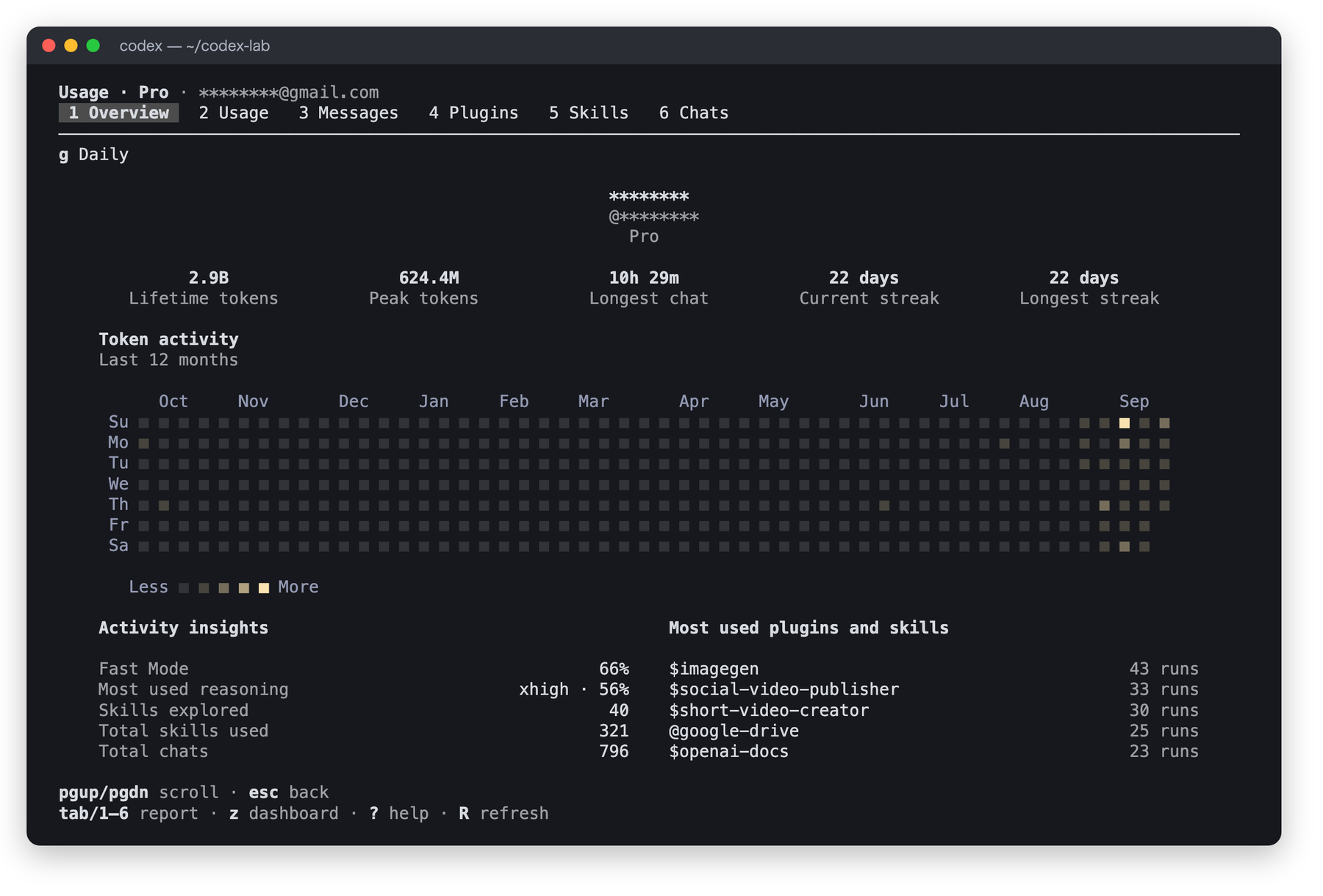
Task: Click the yellow minimize window button
Action: [x=71, y=46]
